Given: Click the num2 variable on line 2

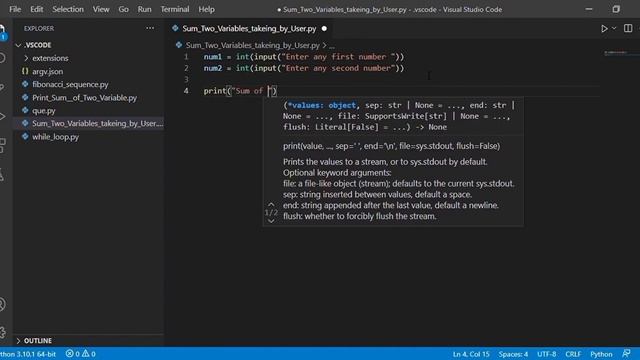Looking at the screenshot, I should point(213,68).
